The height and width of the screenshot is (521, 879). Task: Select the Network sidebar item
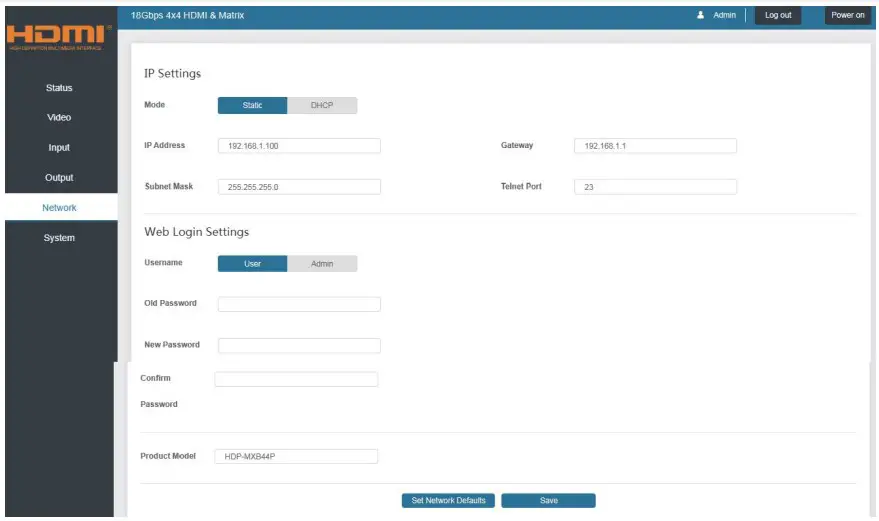59,208
